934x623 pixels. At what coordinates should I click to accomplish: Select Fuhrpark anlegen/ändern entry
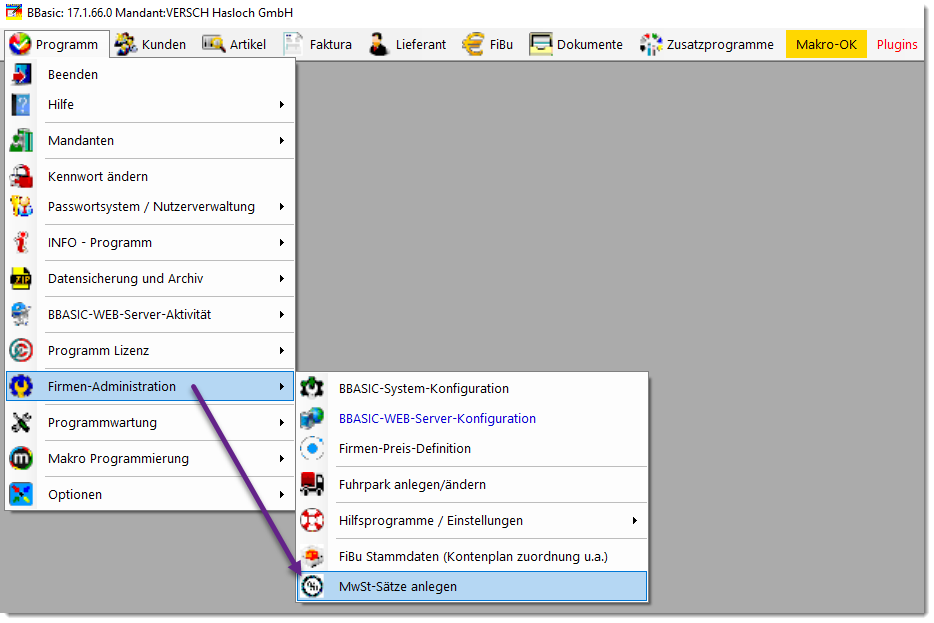[x=472, y=485]
